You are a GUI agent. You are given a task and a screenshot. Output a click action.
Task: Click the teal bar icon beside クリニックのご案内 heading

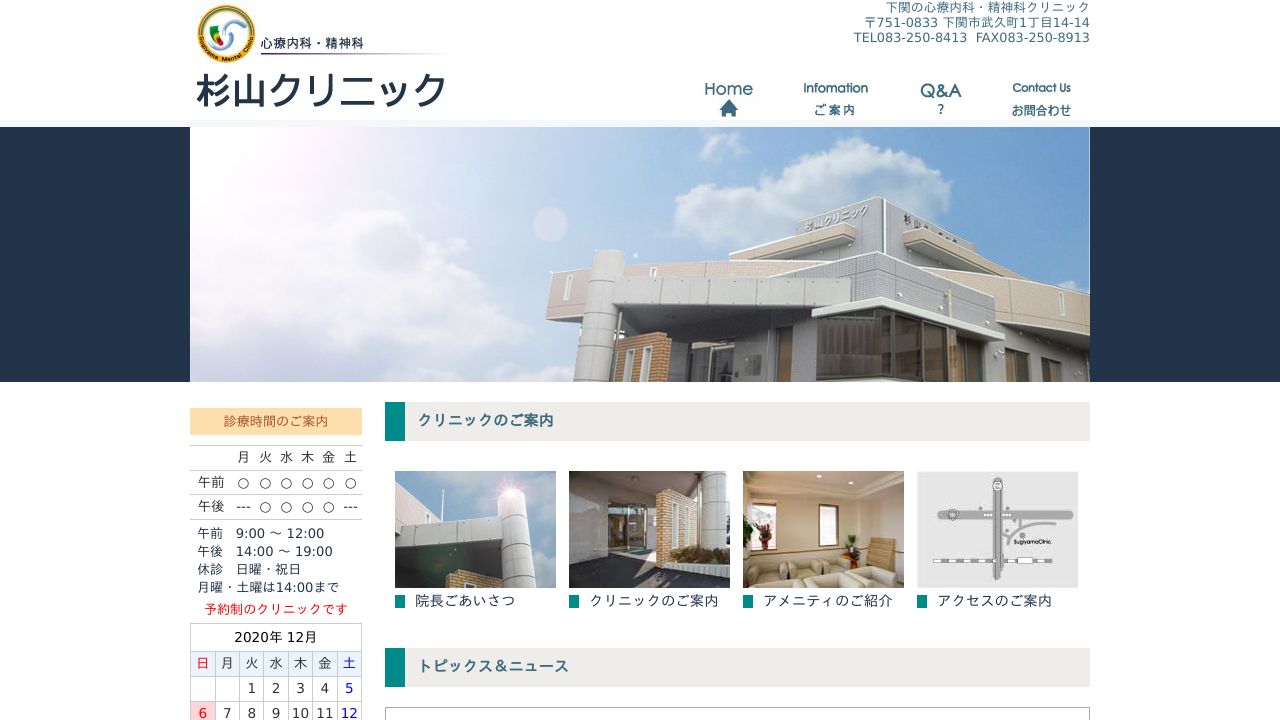click(x=396, y=421)
